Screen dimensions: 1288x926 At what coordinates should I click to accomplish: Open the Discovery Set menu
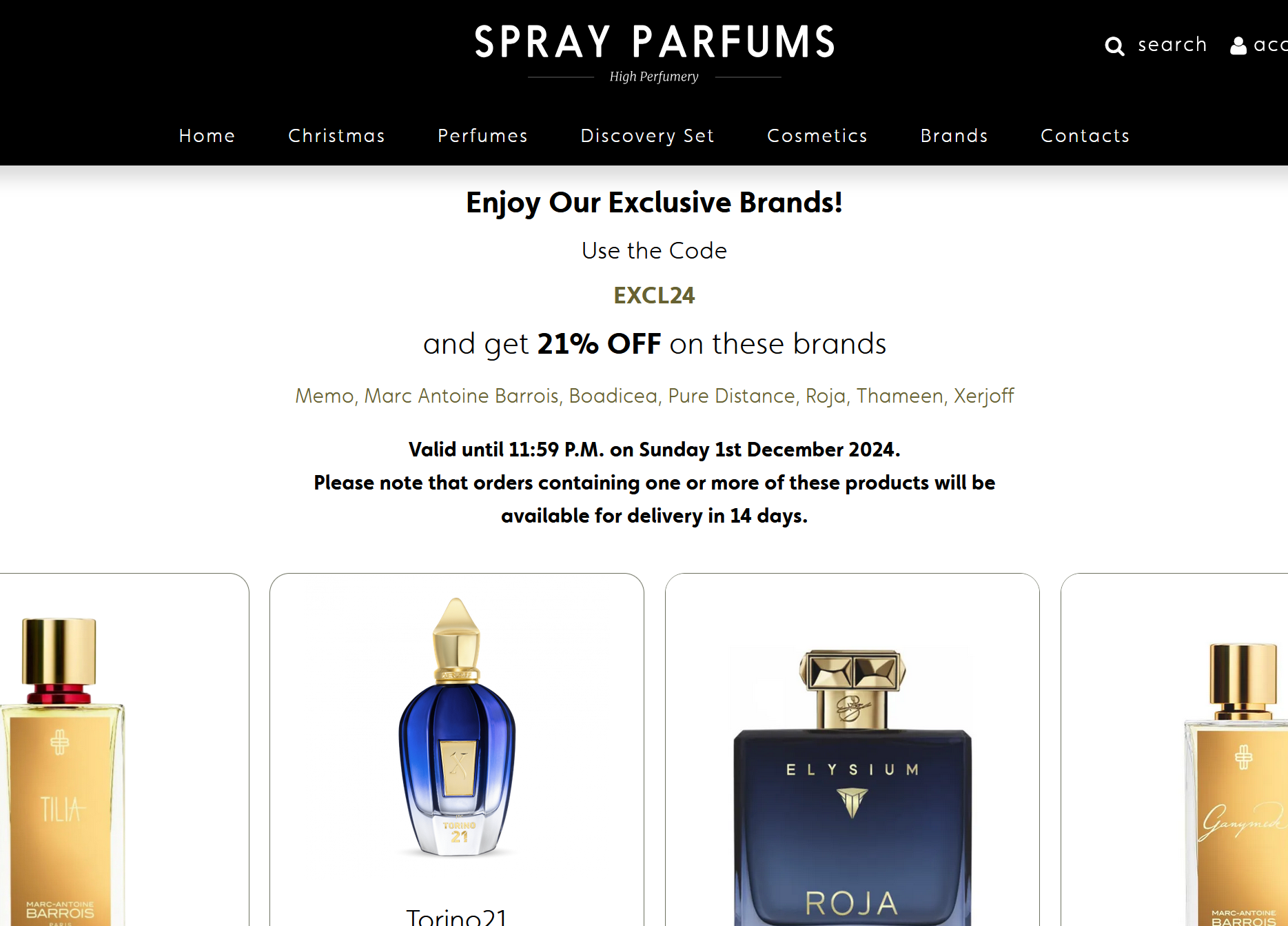pos(647,136)
